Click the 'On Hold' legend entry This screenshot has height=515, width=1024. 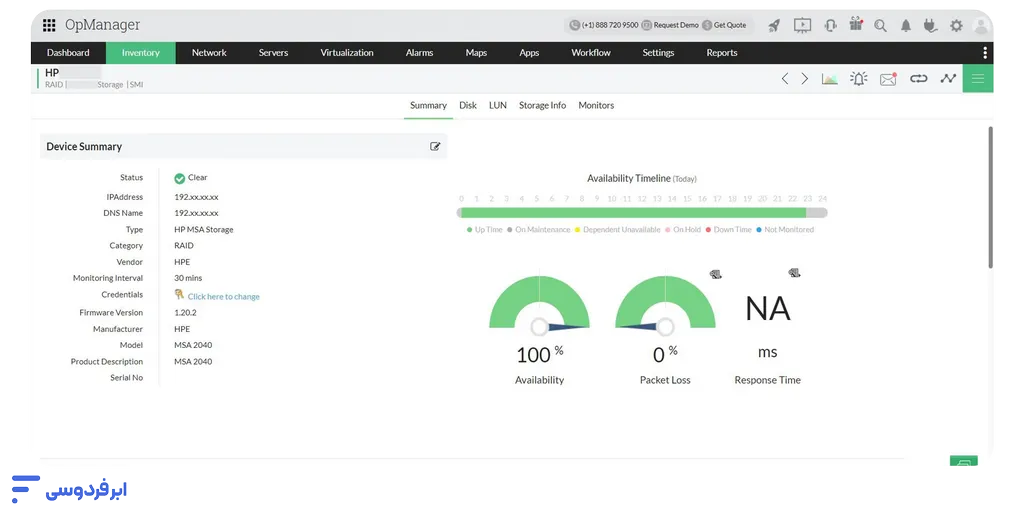pyautogui.click(x=683, y=230)
